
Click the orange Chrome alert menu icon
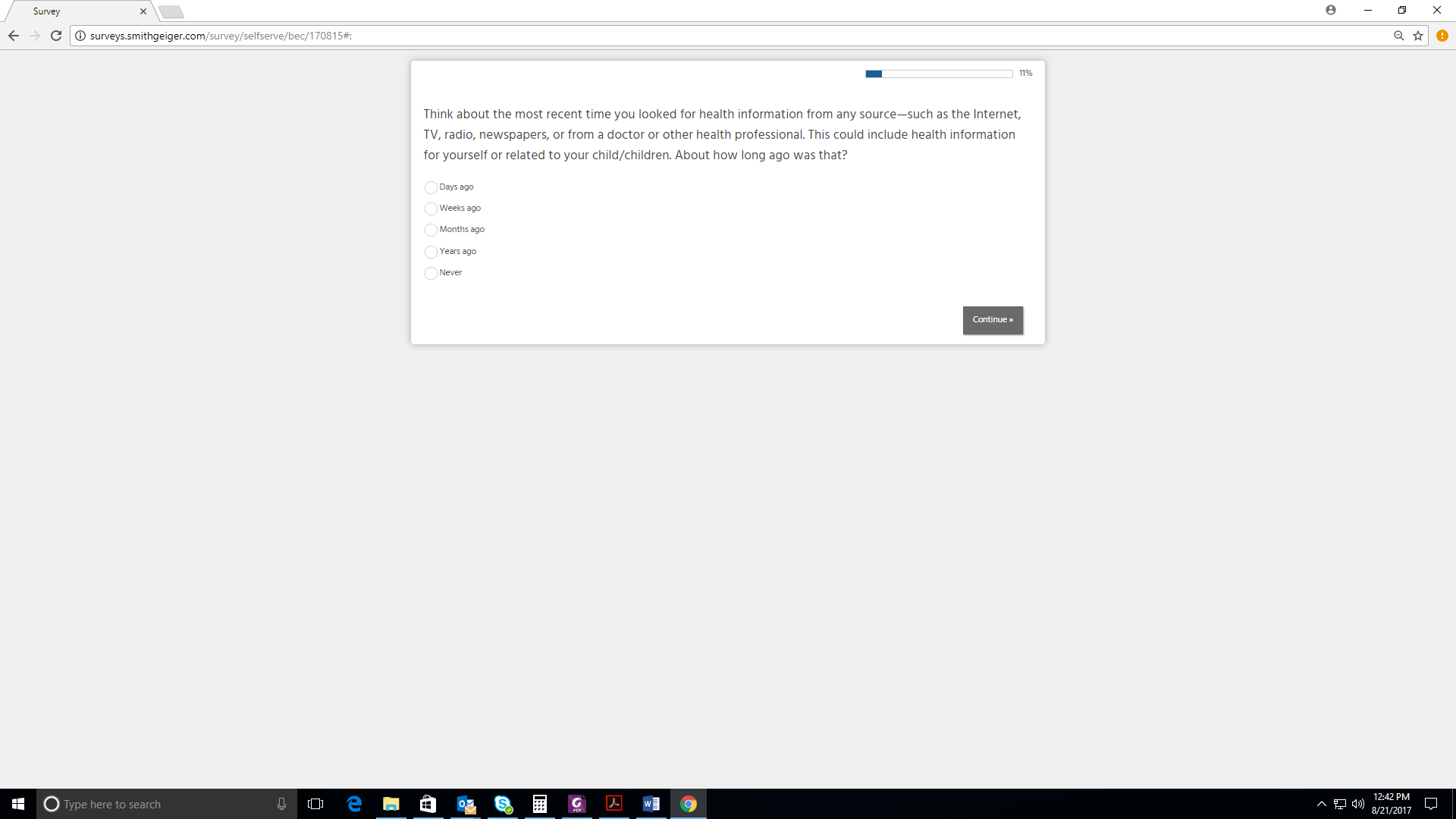1442,36
